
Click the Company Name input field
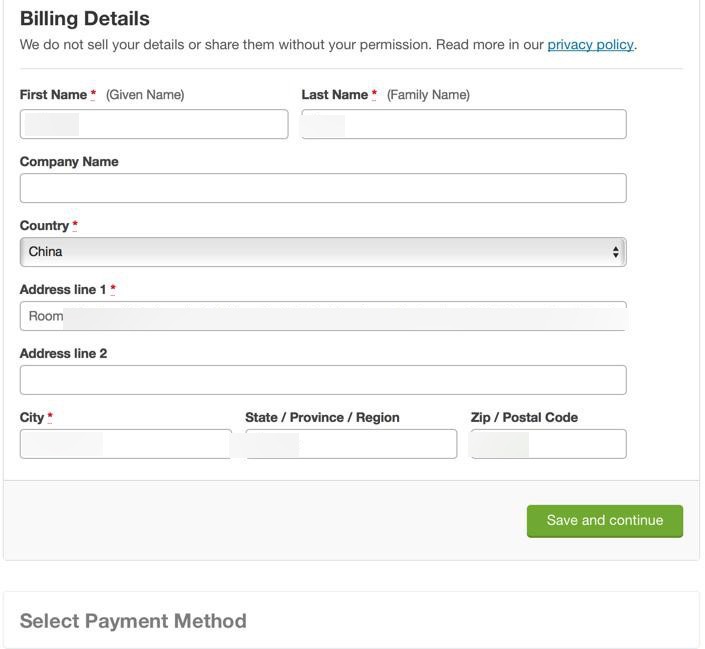coord(323,188)
